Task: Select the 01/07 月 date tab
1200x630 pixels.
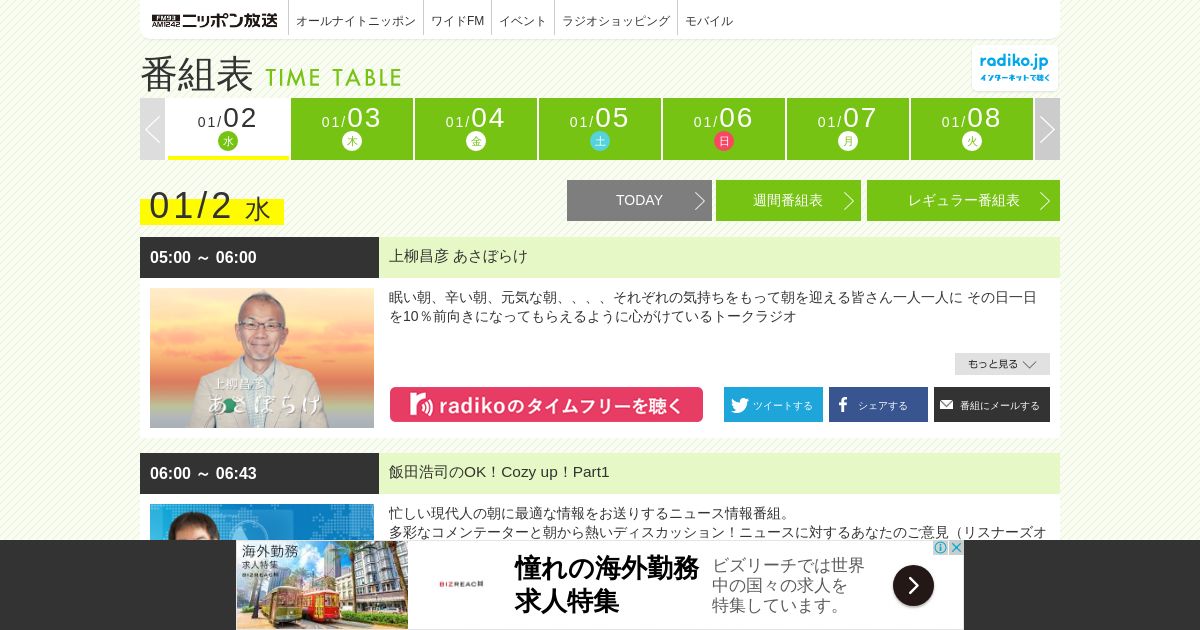Action: pos(848,129)
